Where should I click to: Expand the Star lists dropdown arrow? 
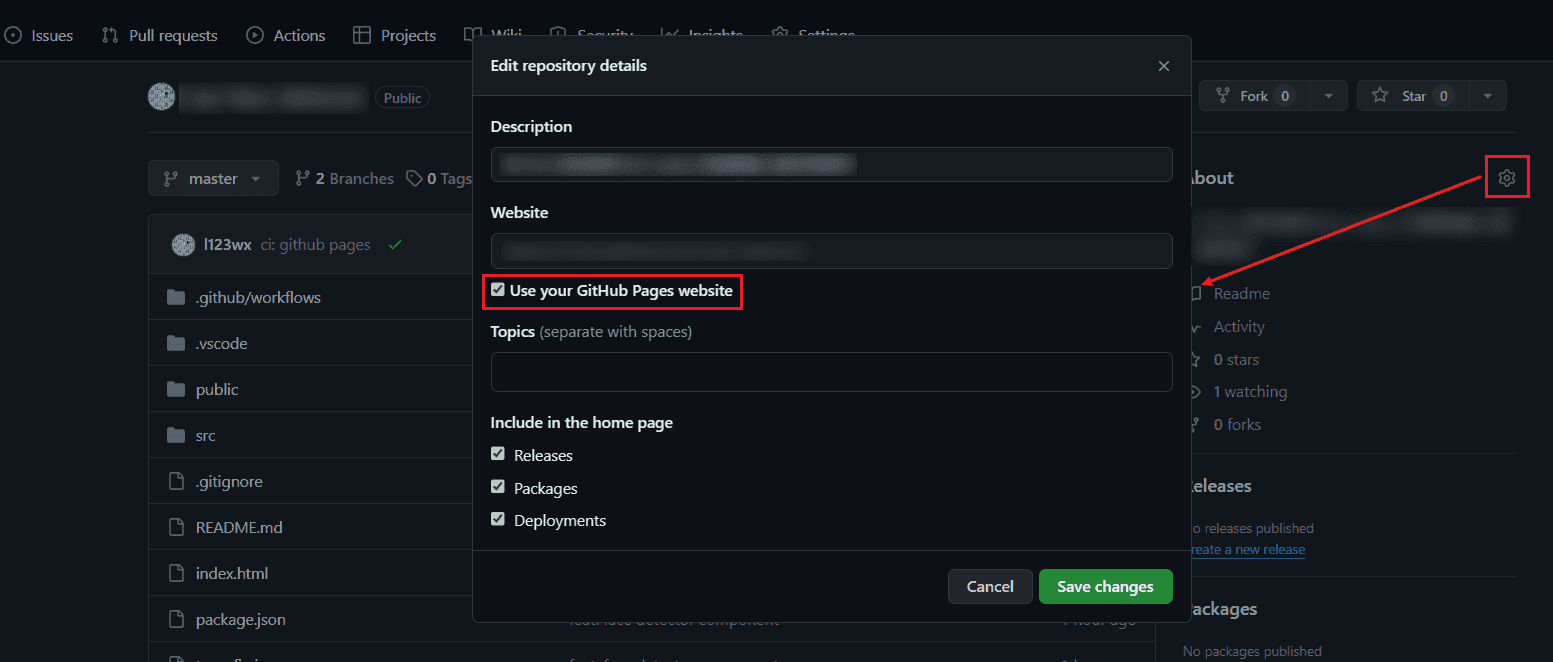click(x=1487, y=96)
